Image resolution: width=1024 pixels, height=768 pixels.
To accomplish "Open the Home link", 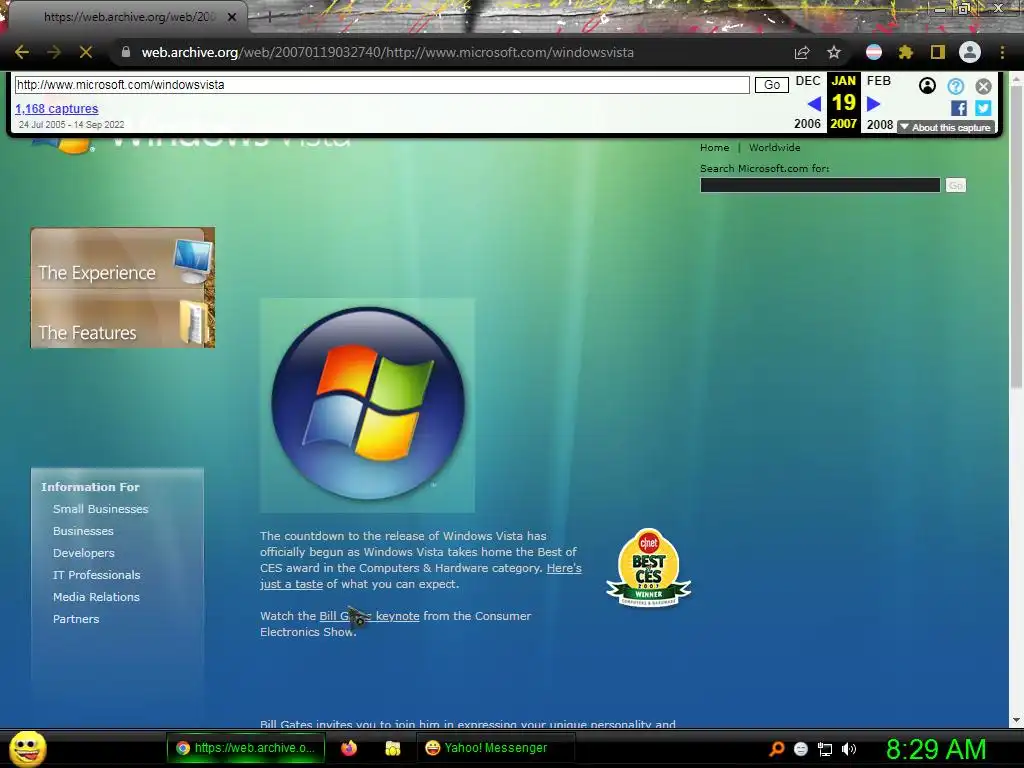I will click(x=714, y=148).
